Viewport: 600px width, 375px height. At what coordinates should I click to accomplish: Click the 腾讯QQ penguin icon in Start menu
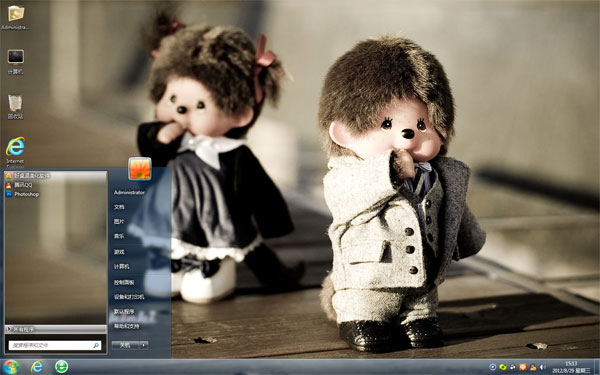tap(9, 185)
